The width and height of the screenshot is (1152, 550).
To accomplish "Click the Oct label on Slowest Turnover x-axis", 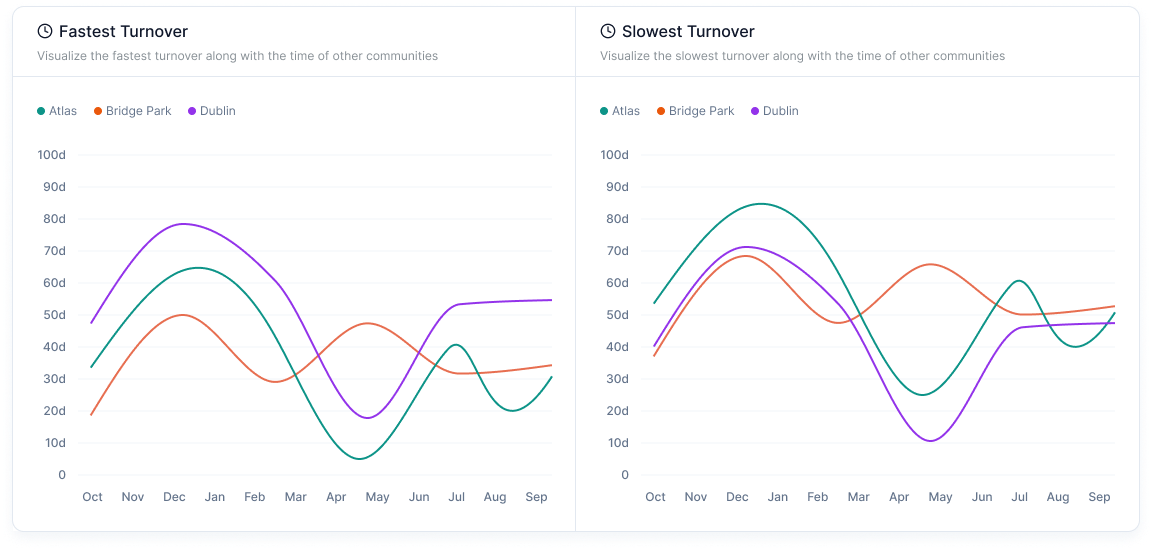I will pyautogui.click(x=655, y=497).
